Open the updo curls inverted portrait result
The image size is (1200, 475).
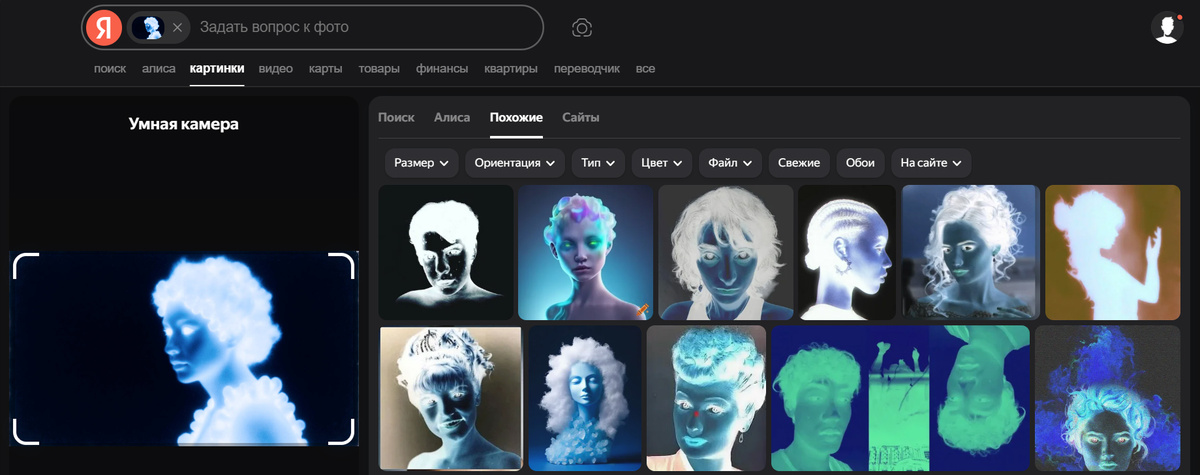click(971, 252)
